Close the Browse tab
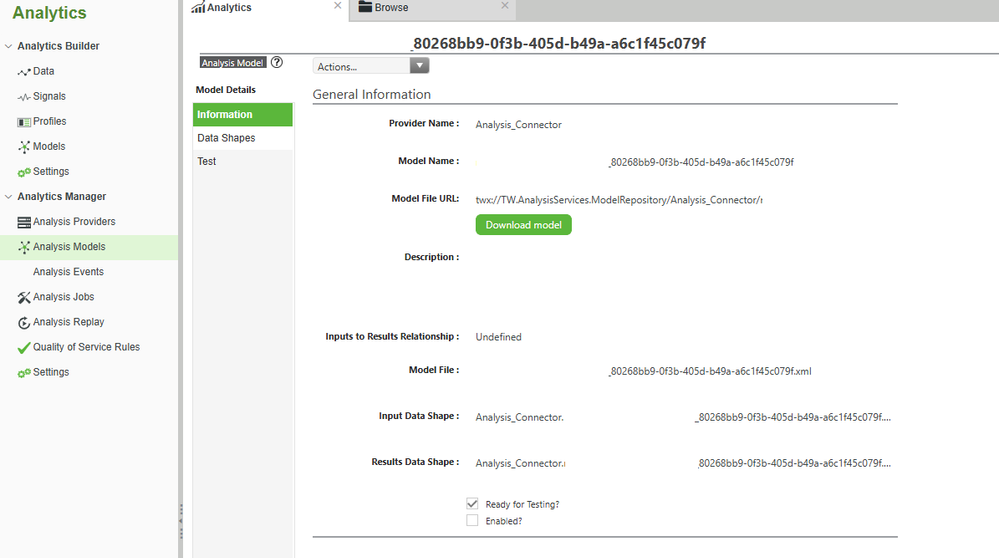999x558 pixels. pyautogui.click(x=505, y=6)
